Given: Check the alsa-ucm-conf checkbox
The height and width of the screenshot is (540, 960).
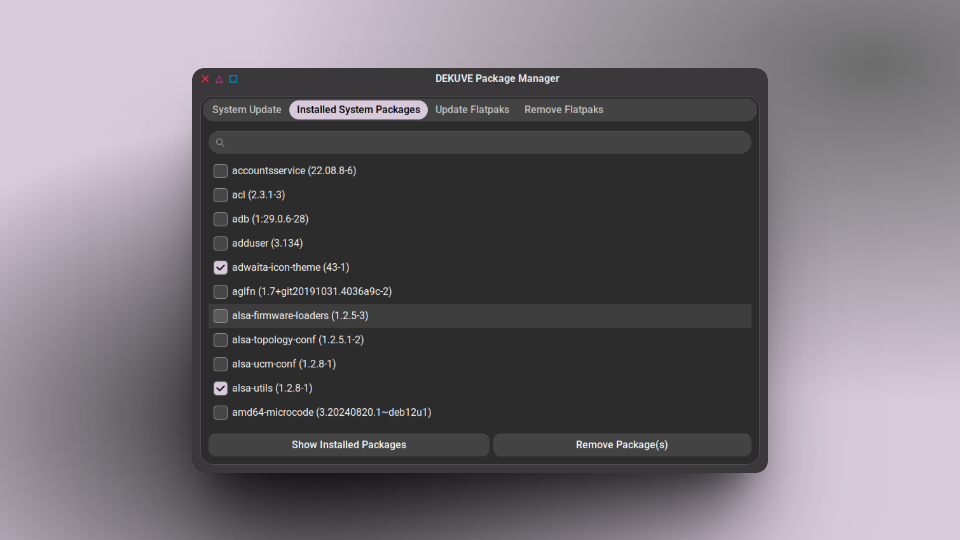Looking at the screenshot, I should [220, 364].
